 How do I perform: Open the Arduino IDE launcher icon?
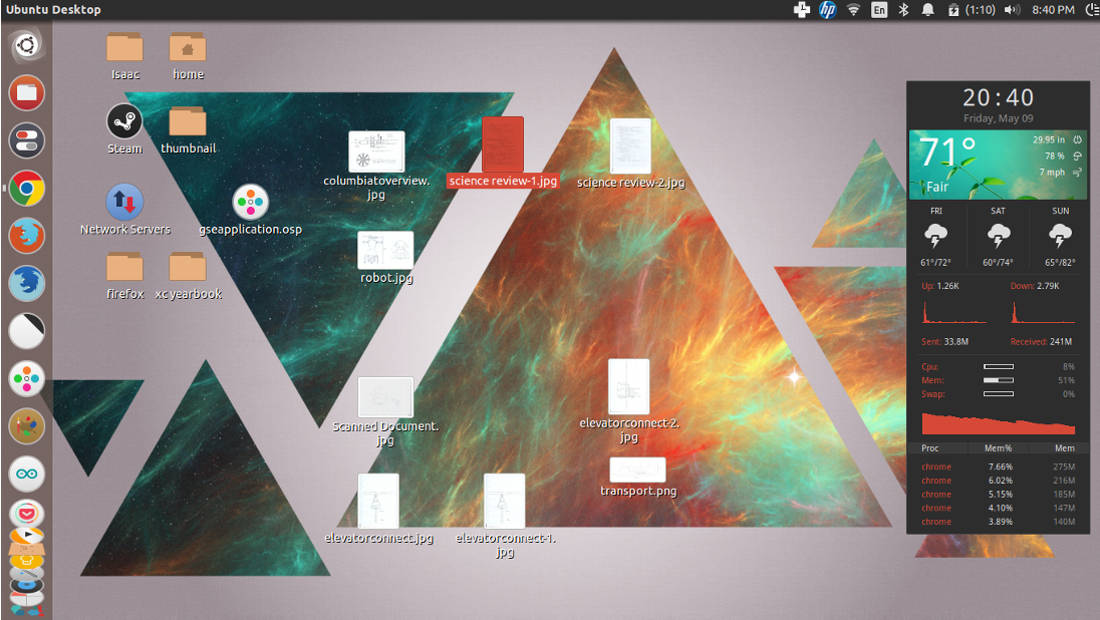(x=27, y=473)
